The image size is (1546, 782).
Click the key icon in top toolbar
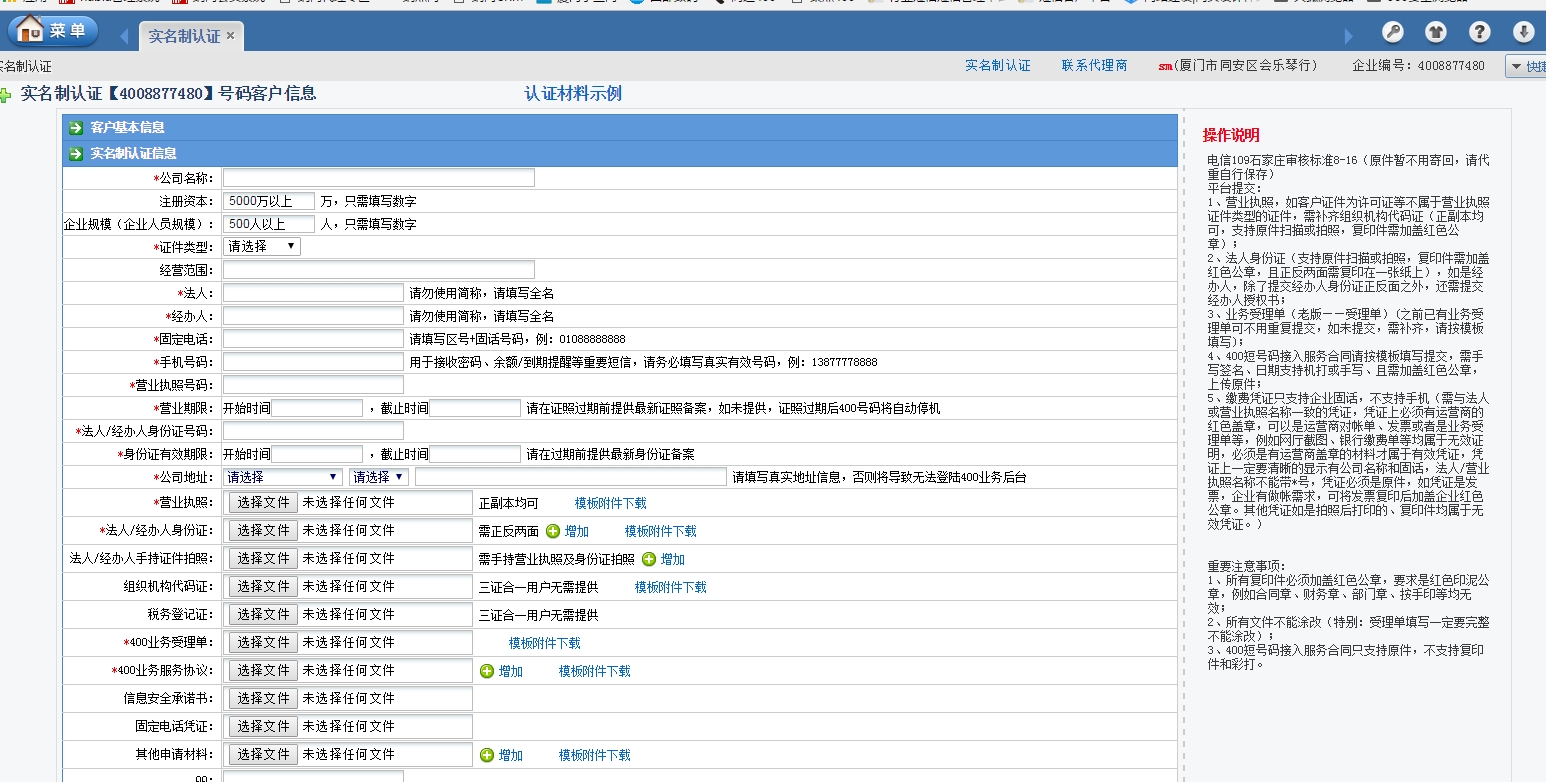pyautogui.click(x=1393, y=32)
